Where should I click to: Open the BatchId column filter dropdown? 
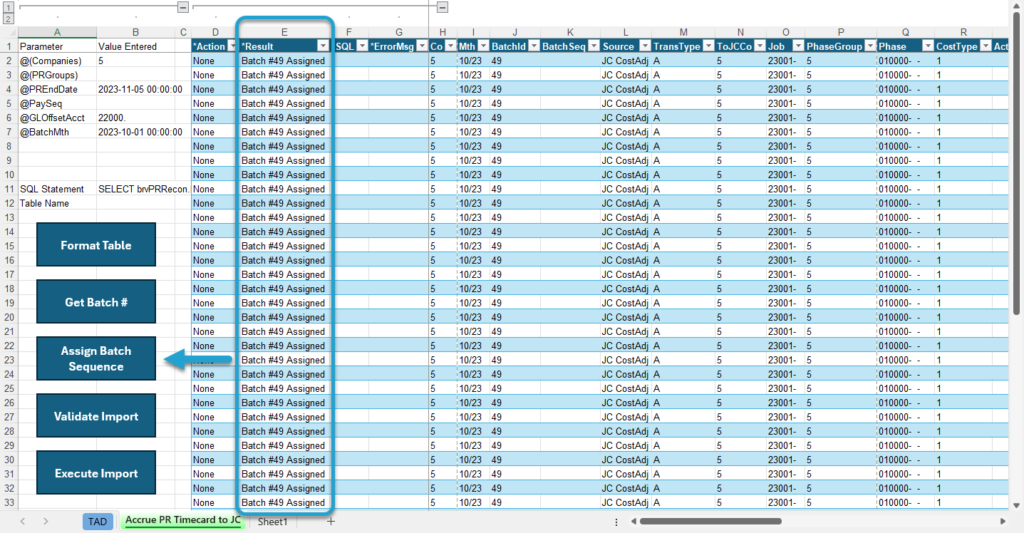534,46
